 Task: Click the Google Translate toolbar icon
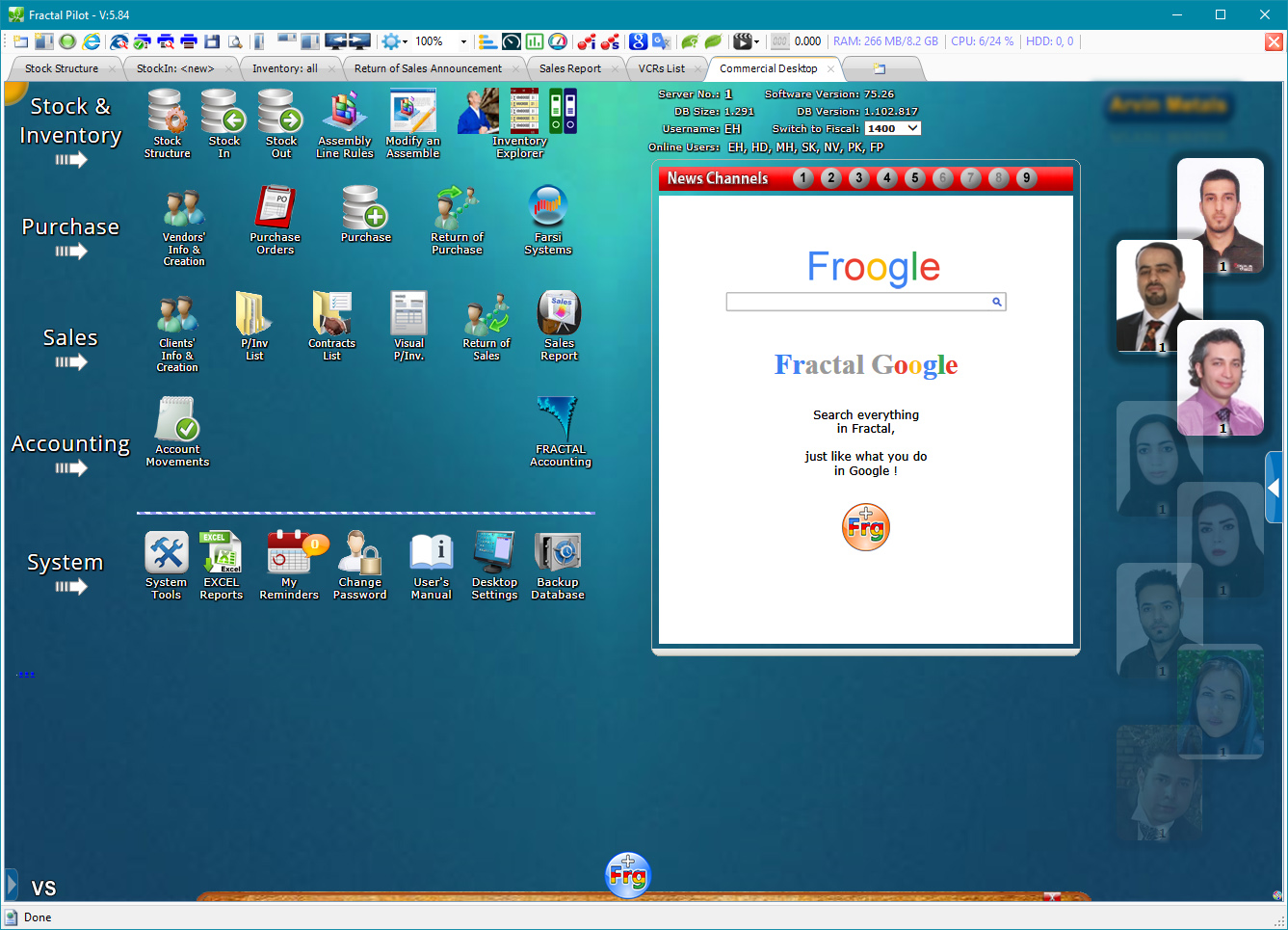click(x=661, y=41)
